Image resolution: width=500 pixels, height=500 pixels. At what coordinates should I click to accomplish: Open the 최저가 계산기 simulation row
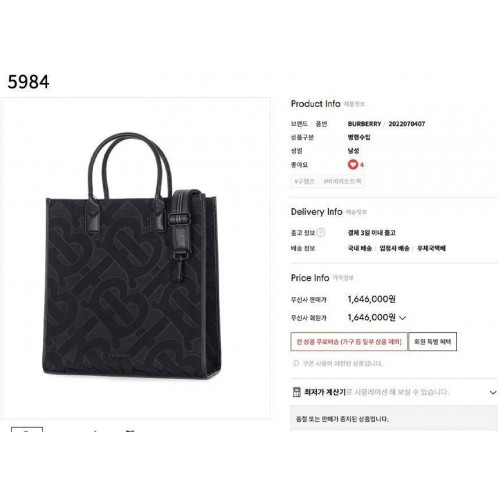coord(394,392)
